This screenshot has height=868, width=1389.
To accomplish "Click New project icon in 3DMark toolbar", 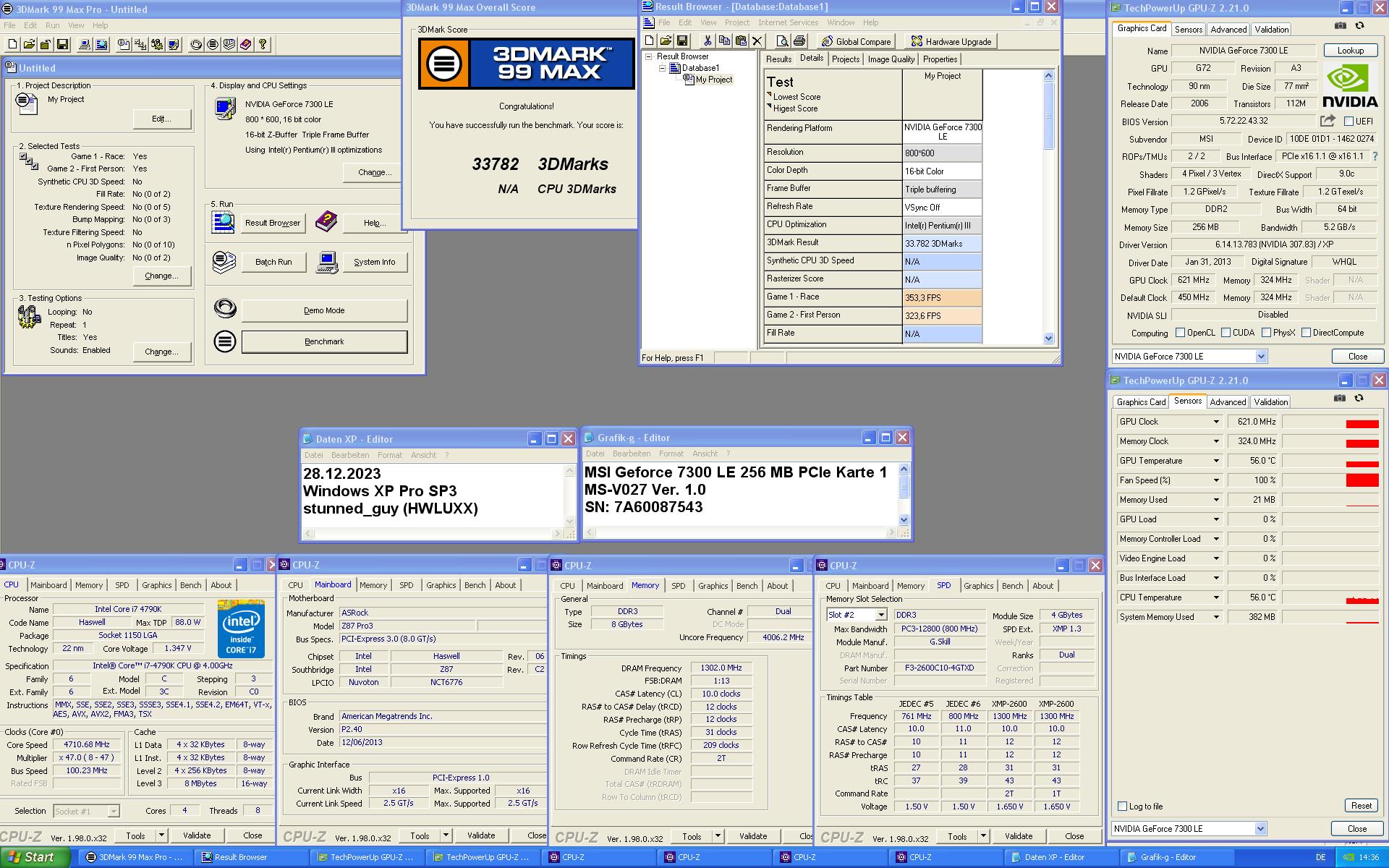I will (13, 45).
